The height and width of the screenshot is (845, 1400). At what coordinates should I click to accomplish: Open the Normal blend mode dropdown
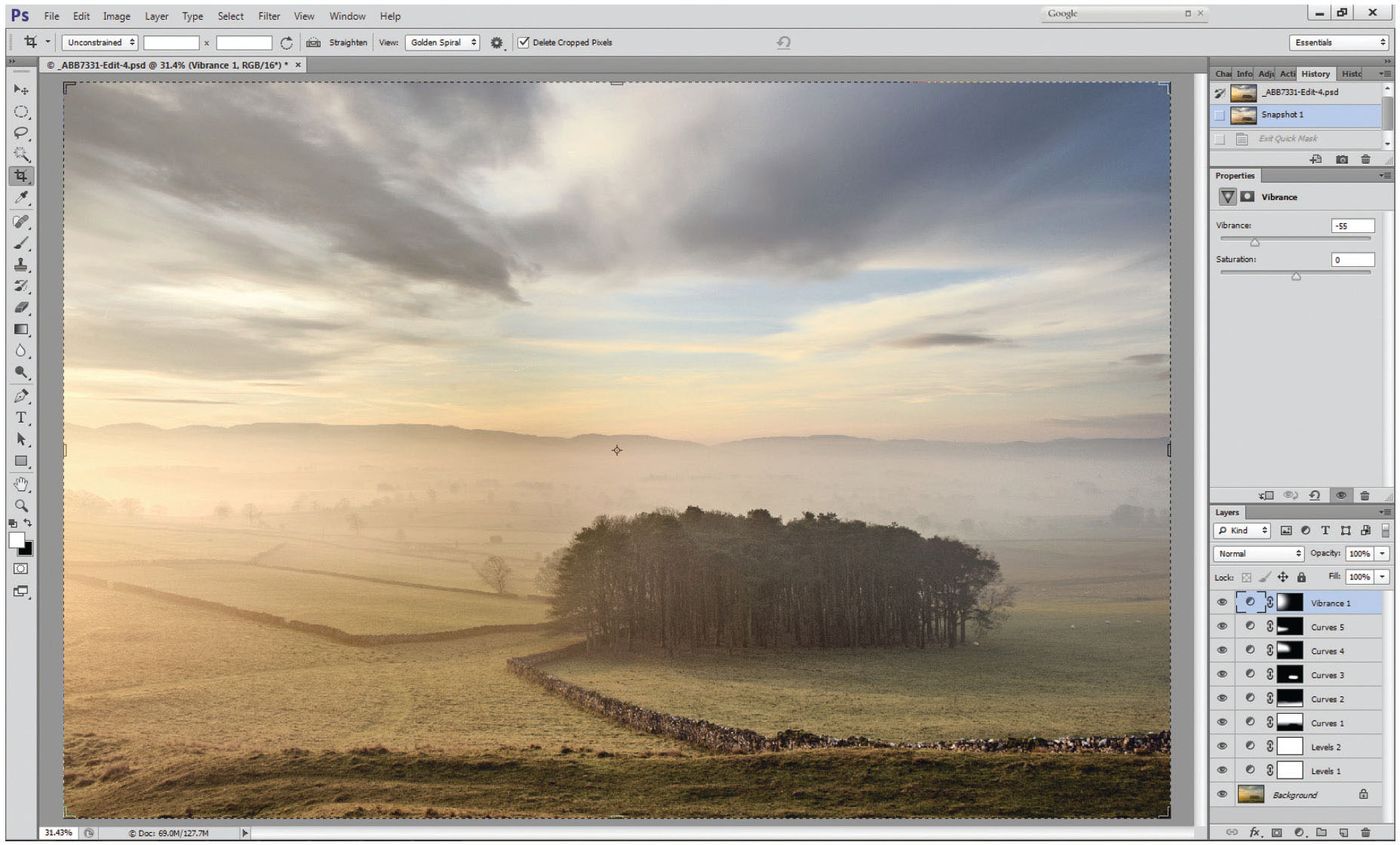click(x=1258, y=554)
